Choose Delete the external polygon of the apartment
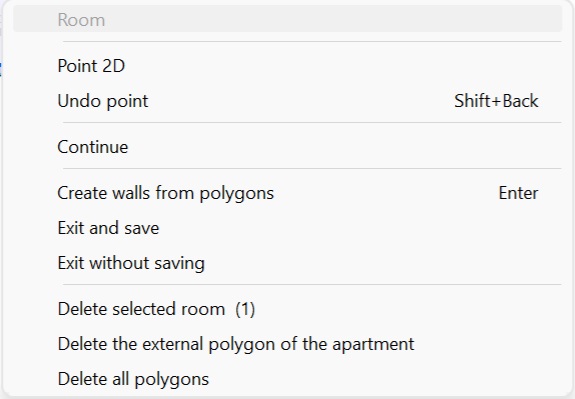 point(288,344)
